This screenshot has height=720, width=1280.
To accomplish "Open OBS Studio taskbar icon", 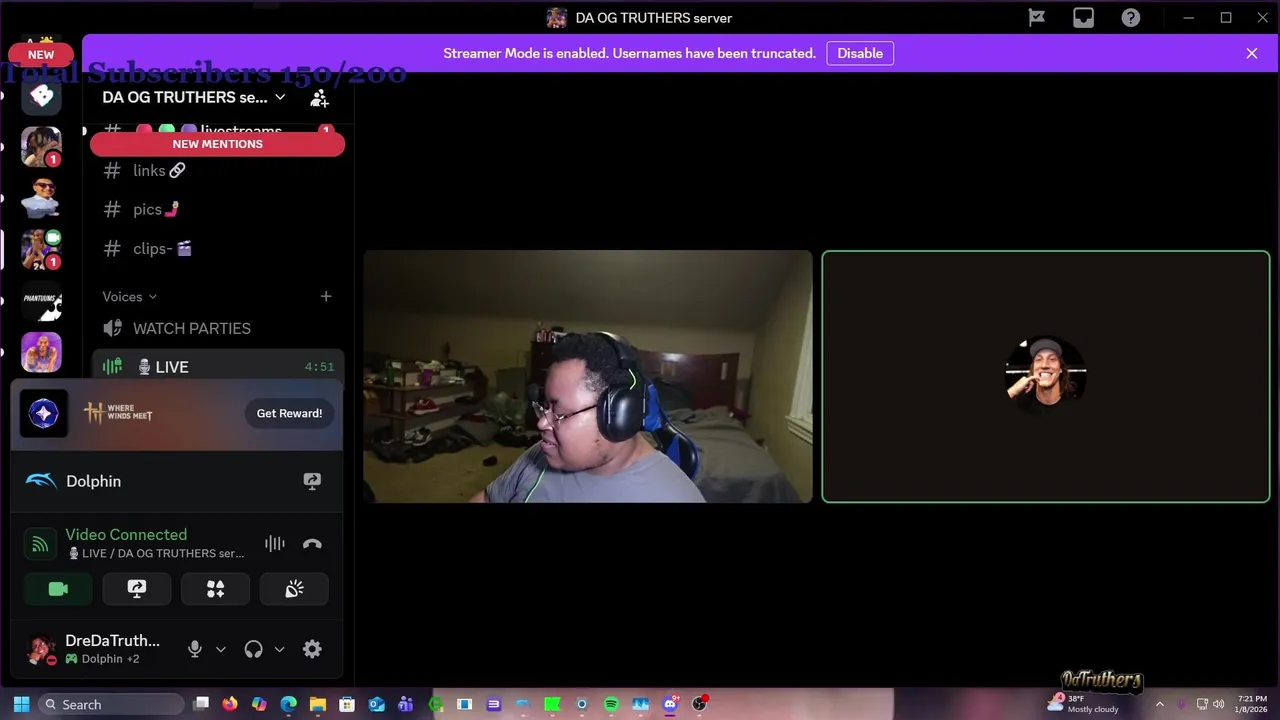I will point(699,704).
